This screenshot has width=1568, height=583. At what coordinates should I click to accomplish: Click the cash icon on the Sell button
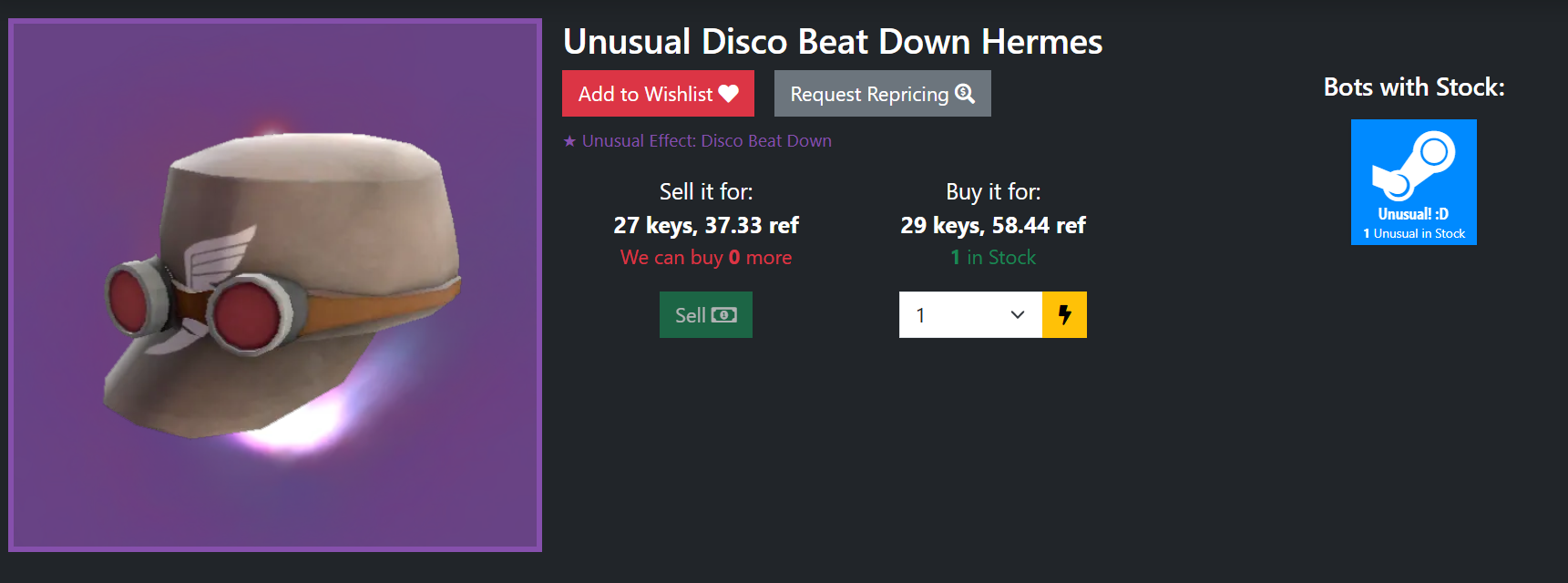click(x=724, y=315)
